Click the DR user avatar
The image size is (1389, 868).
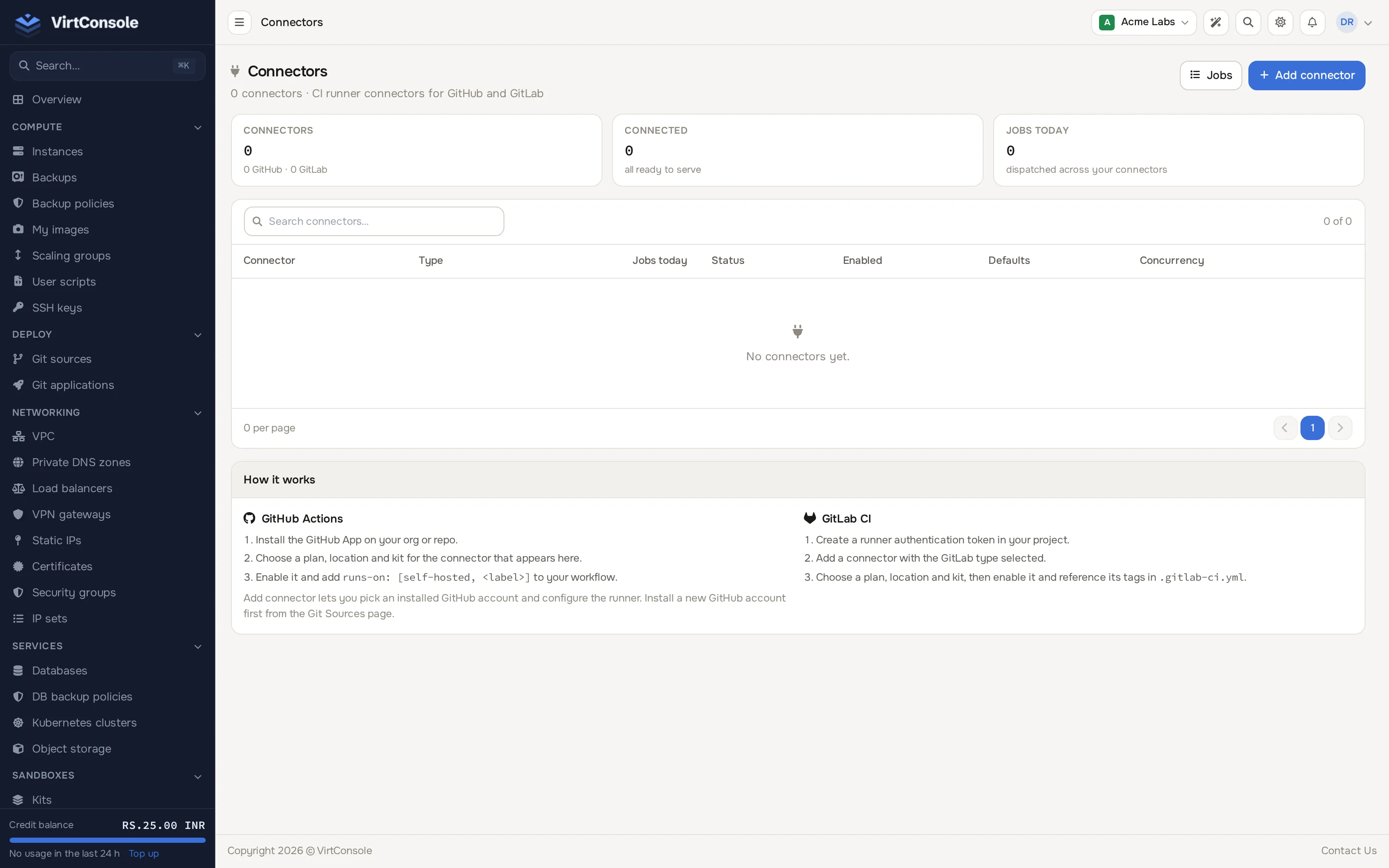coord(1346,23)
